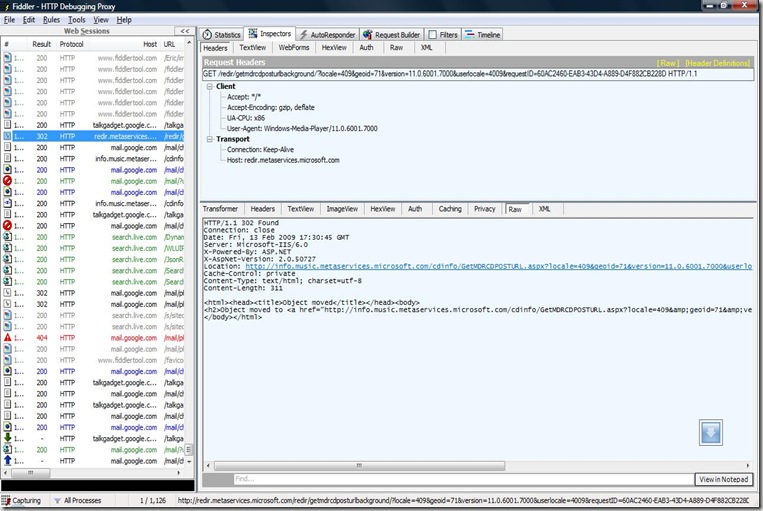The height and width of the screenshot is (511, 763).
Task: Open the Rules menu
Action: click(x=51, y=20)
